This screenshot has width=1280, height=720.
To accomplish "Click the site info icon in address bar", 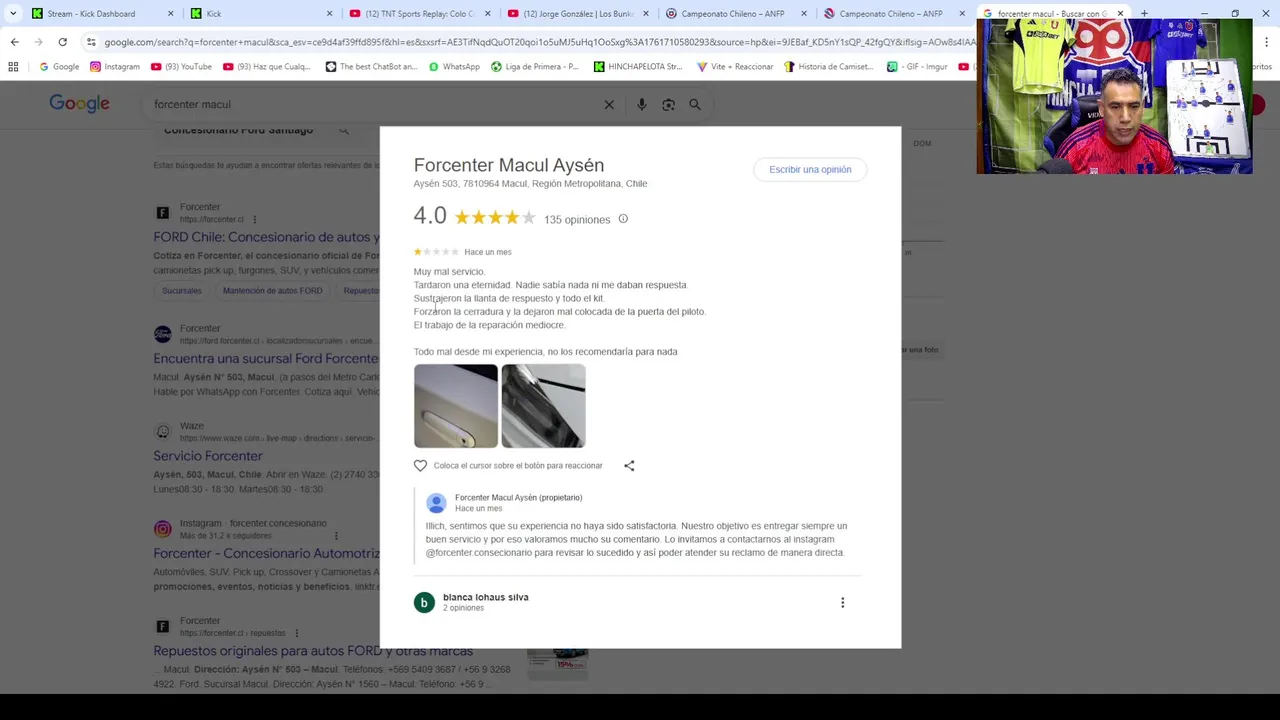I will tap(91, 42).
